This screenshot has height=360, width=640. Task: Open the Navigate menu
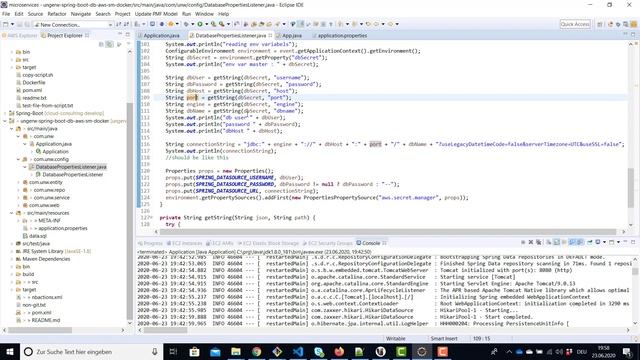point(81,14)
